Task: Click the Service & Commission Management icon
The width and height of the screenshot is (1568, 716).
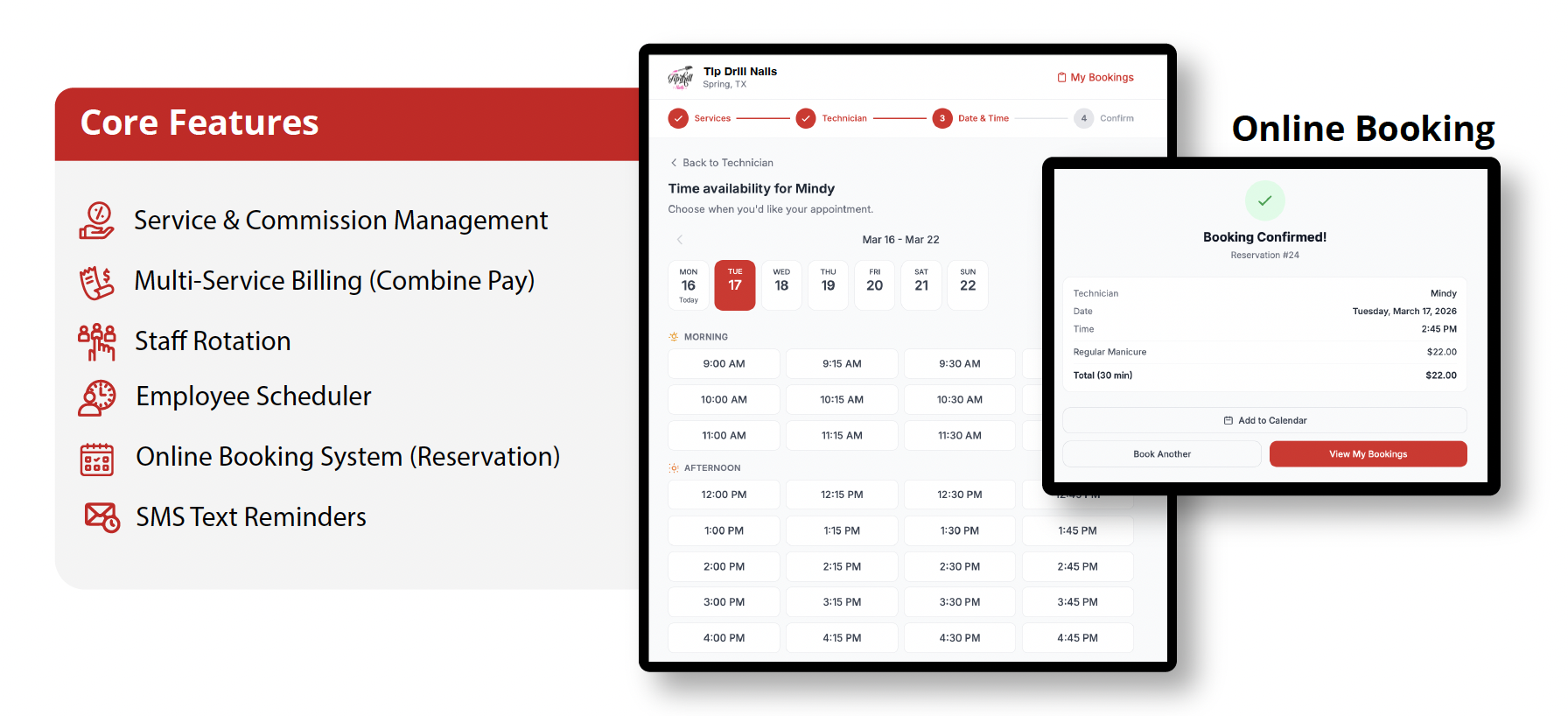Action: (x=96, y=221)
